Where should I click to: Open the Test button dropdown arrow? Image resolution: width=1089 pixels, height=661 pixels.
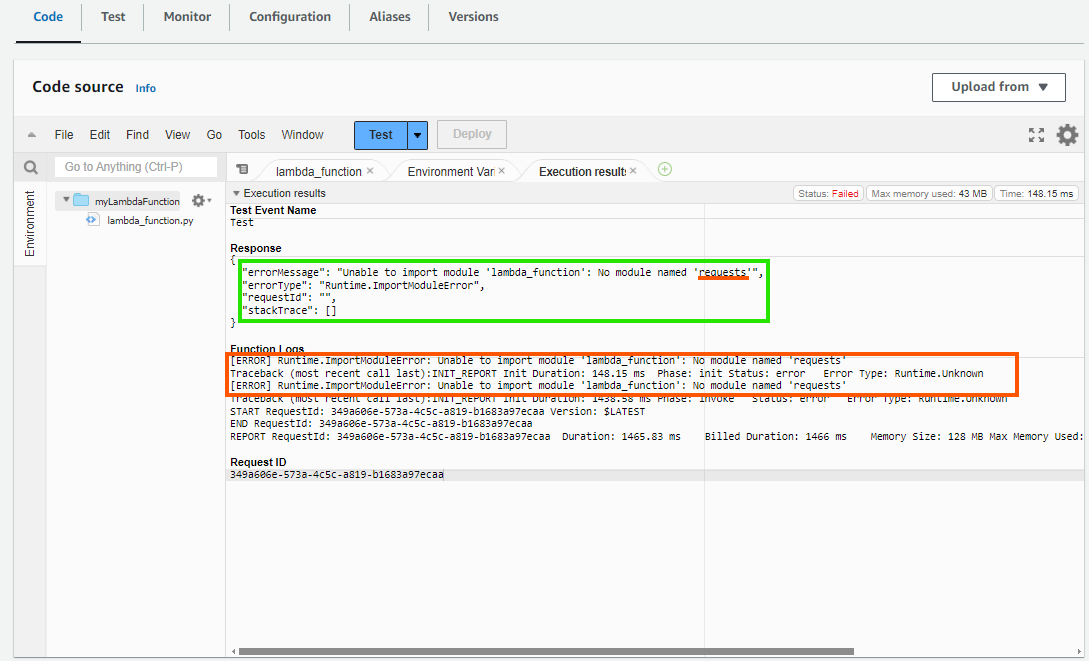coord(418,135)
